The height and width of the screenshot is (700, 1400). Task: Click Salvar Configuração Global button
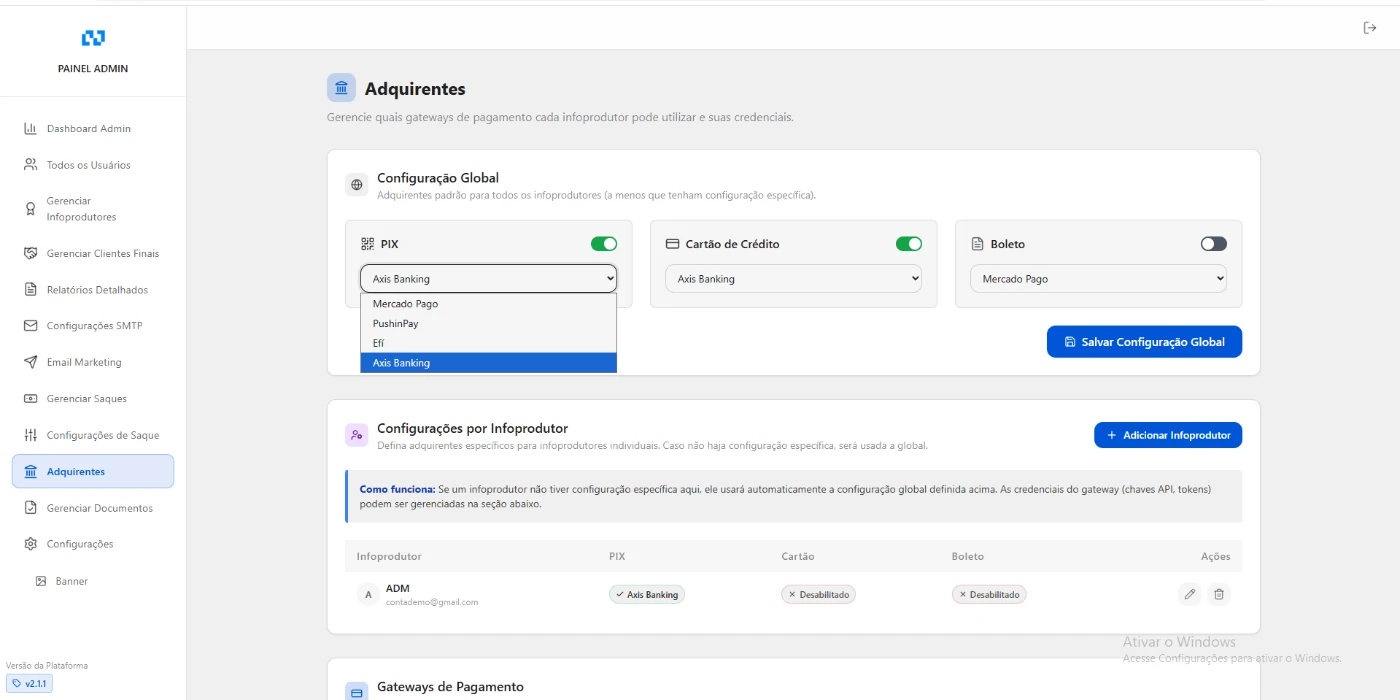point(1143,342)
